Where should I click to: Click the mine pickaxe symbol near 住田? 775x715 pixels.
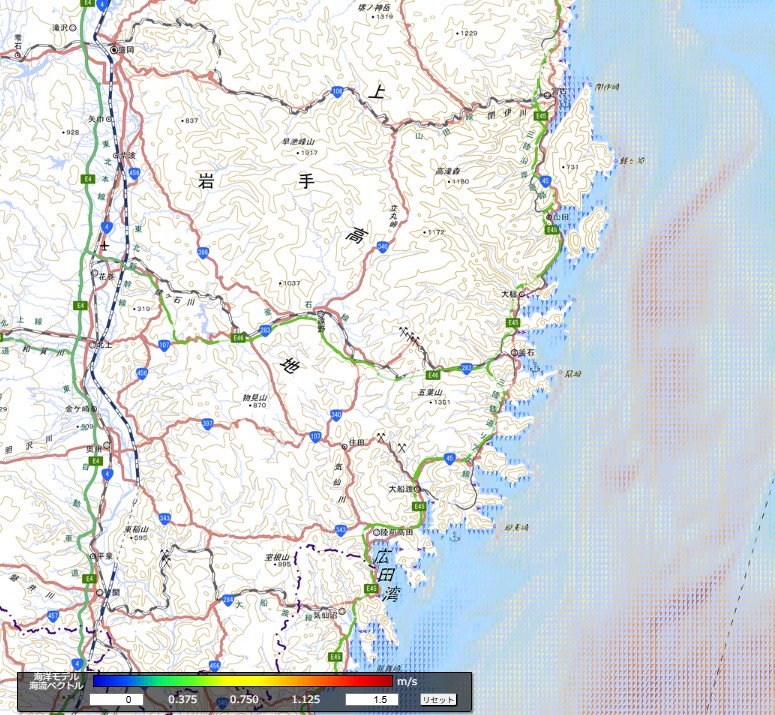point(381,438)
